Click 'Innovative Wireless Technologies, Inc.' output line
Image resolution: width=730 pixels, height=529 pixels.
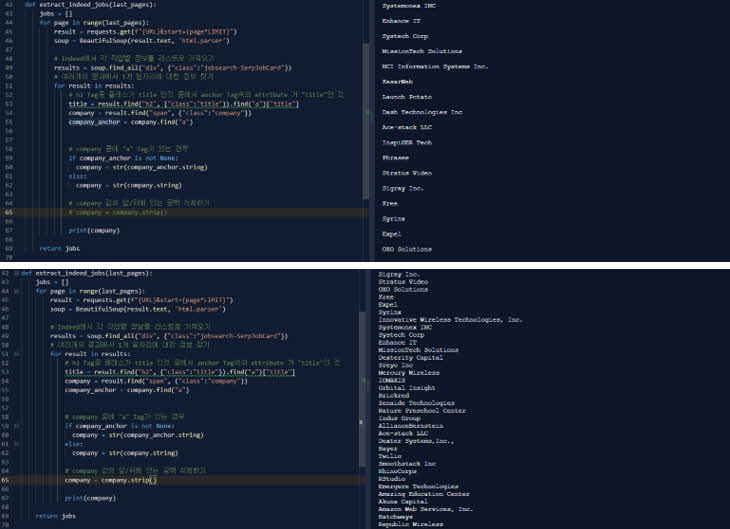pos(450,320)
